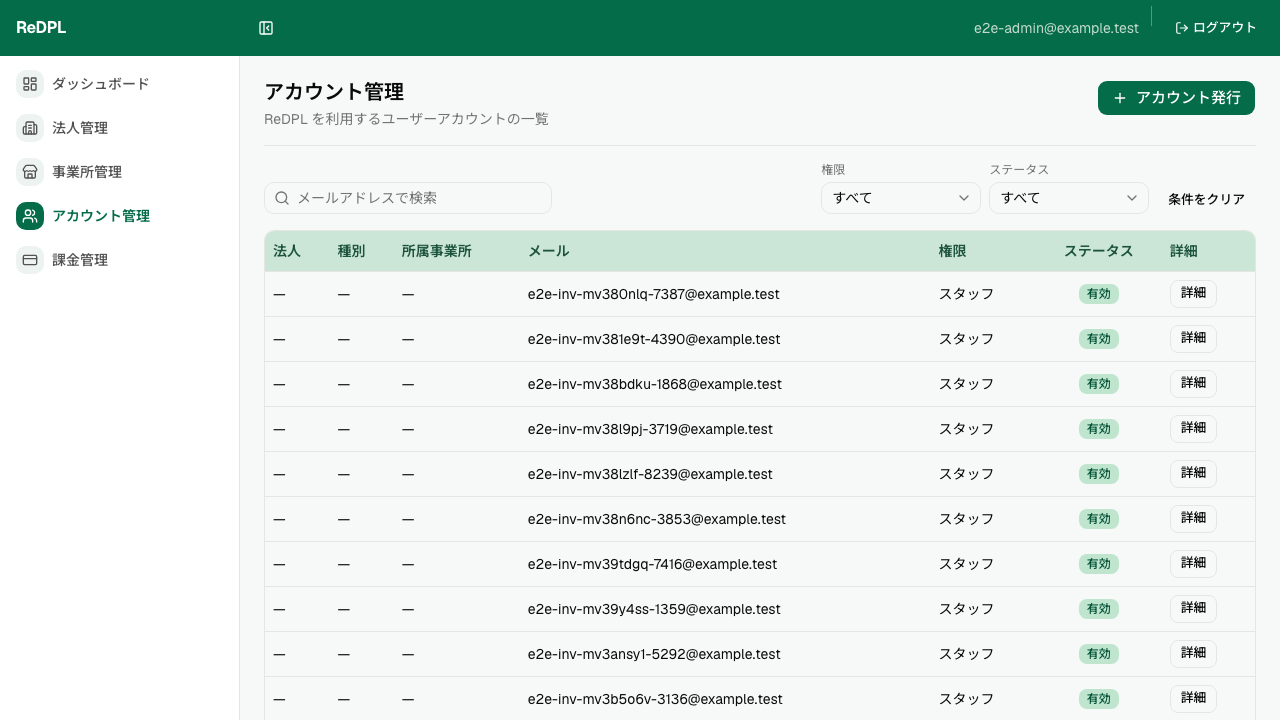The image size is (1280, 720).
Task: Clear filters with 条件をクリア
Action: click(x=1206, y=199)
